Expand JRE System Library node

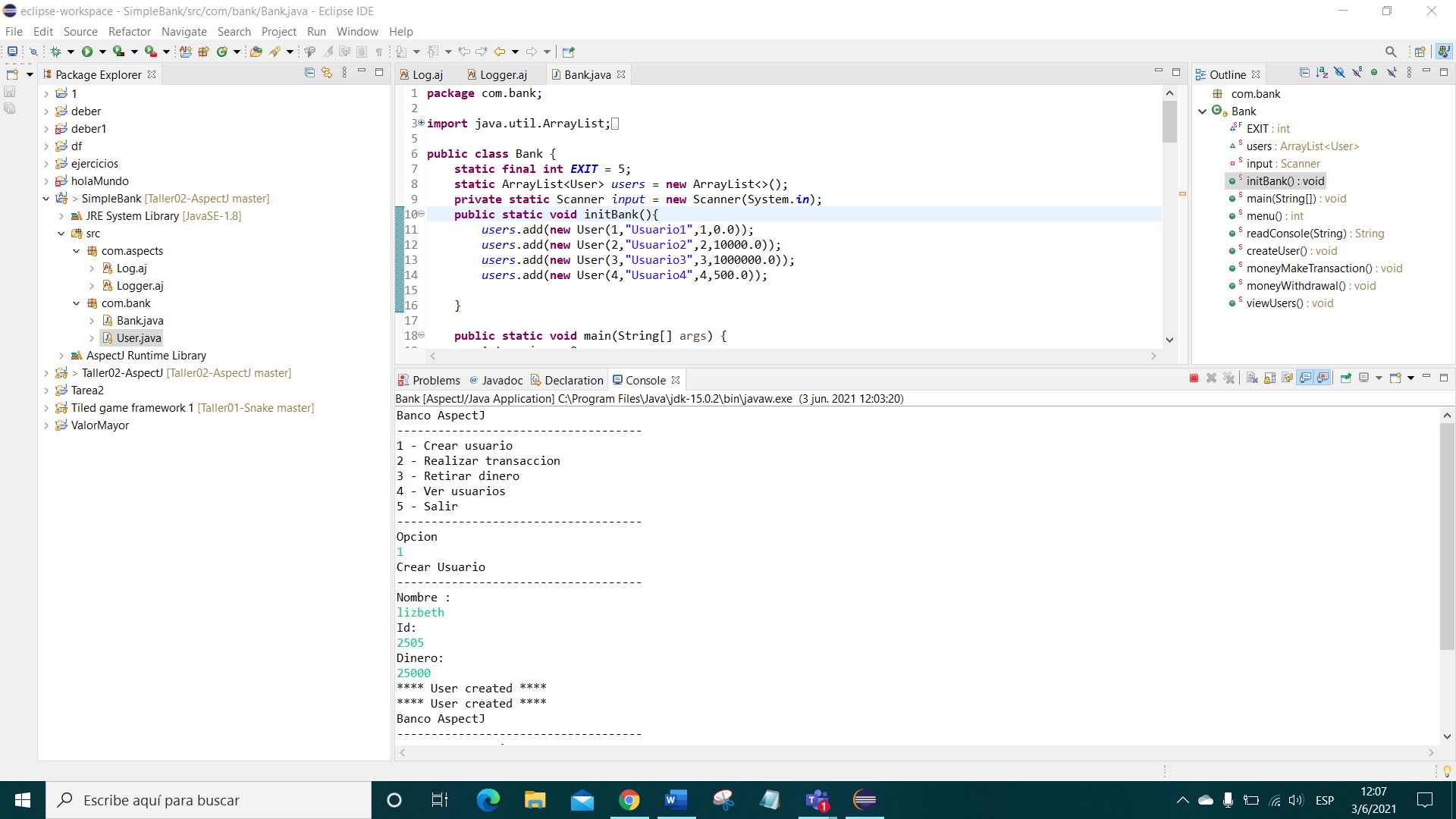point(61,216)
